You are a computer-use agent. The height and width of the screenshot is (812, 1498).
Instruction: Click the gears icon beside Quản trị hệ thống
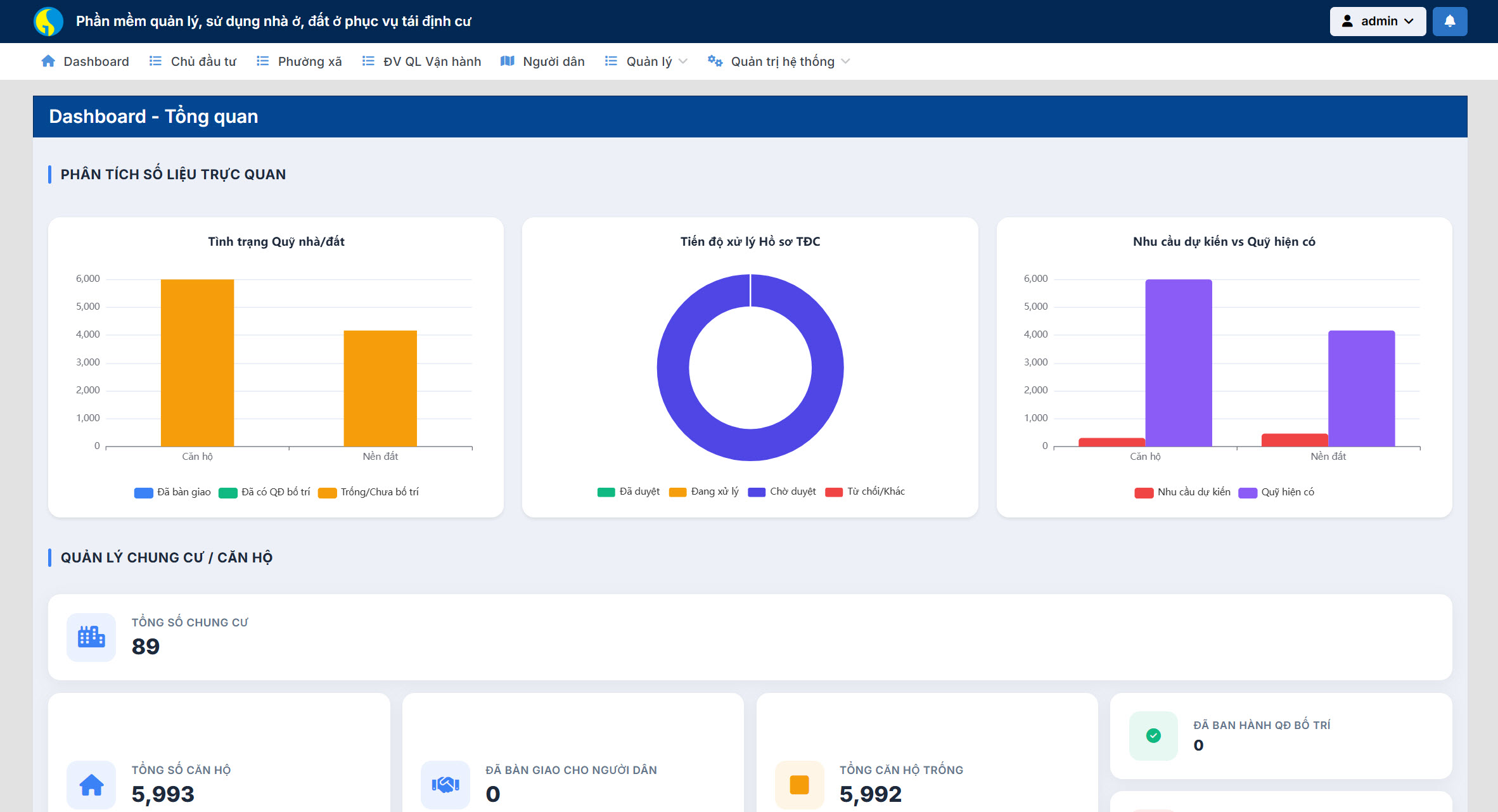(x=715, y=61)
